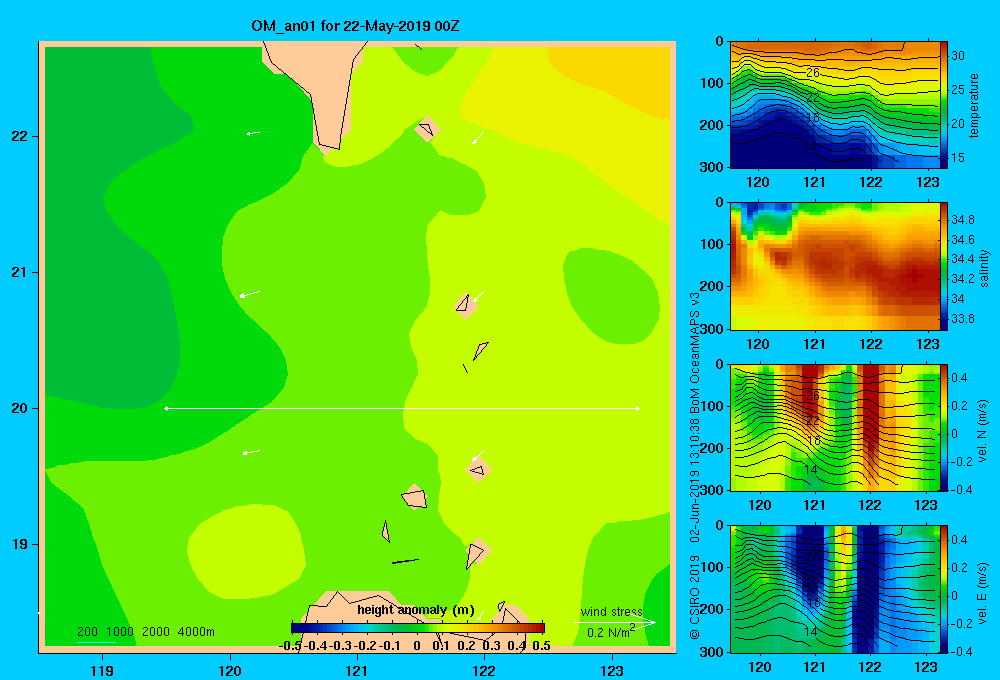
Task: Click longitude label 122 on the main map axis
Action: click(x=484, y=670)
